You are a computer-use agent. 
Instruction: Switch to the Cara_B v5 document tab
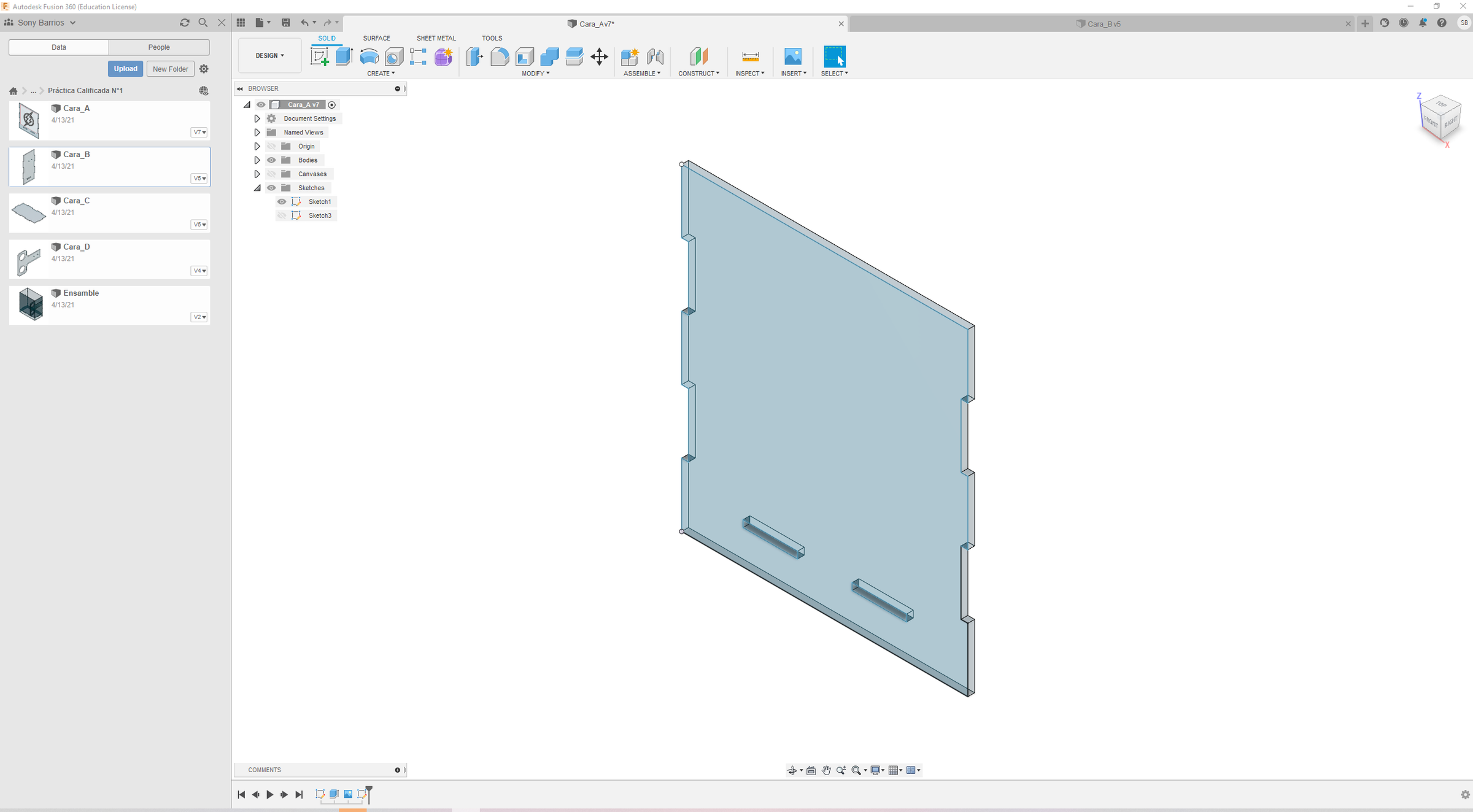[x=1097, y=24]
